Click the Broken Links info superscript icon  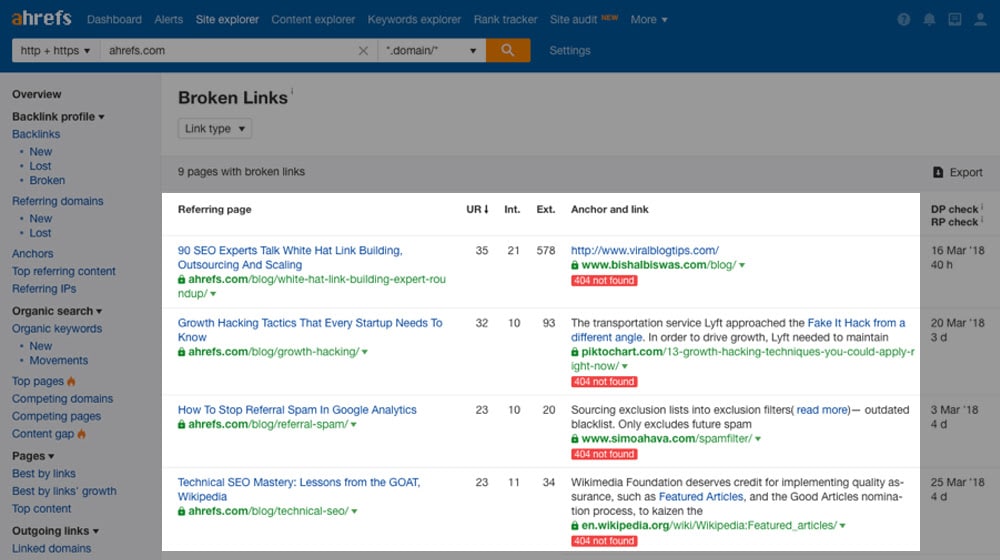click(x=292, y=91)
